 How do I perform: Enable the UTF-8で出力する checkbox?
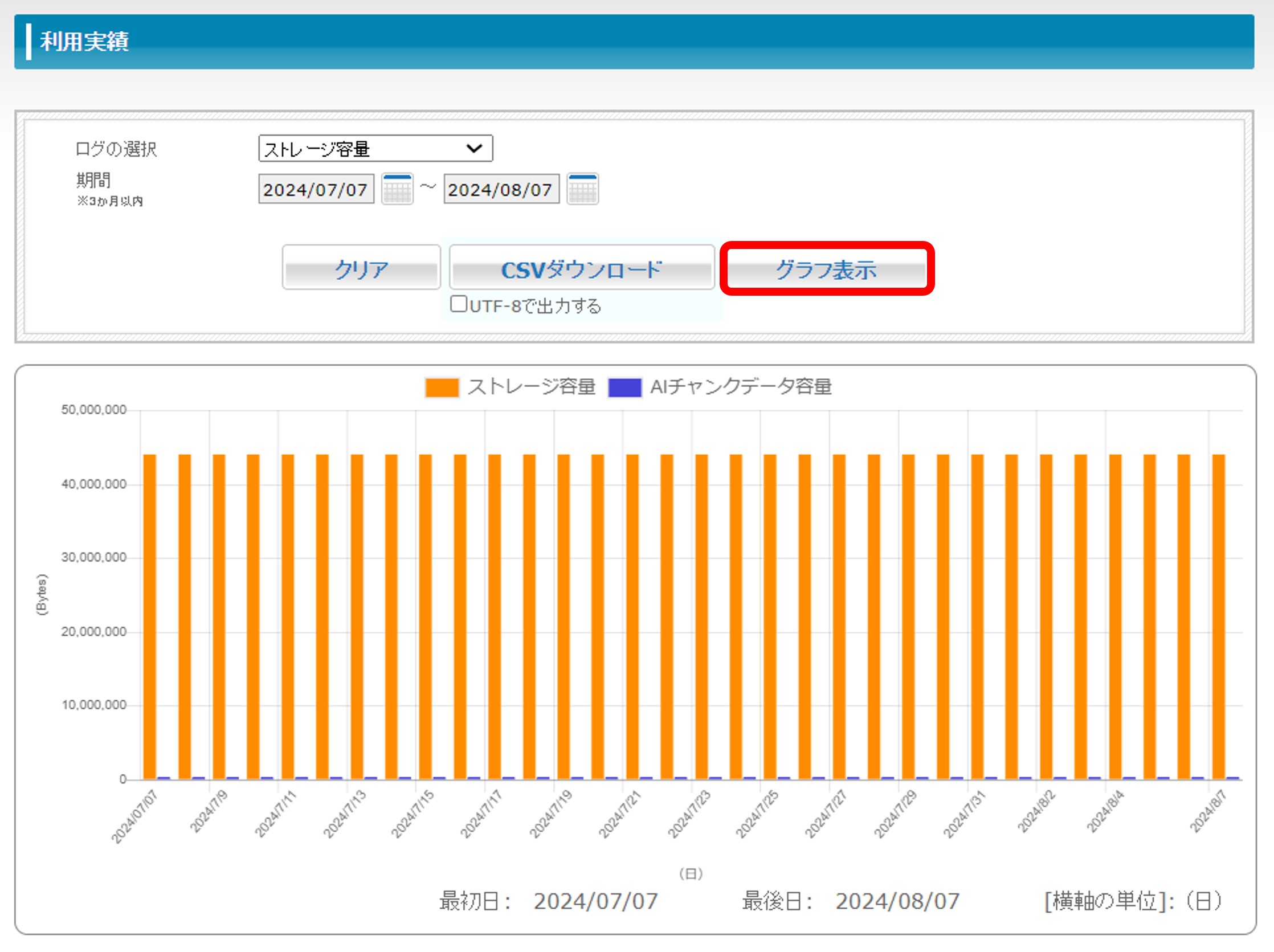tap(459, 304)
